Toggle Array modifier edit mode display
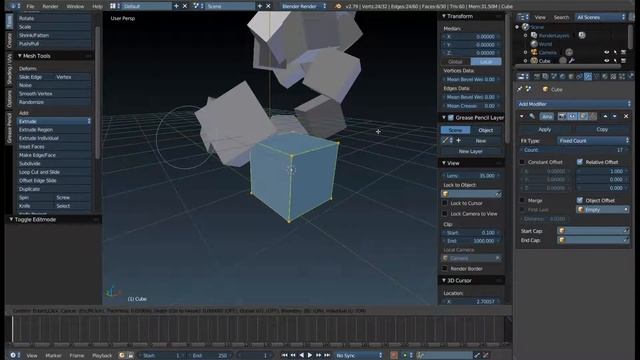Screen dimensions: 640x360 (x=583, y=116)
